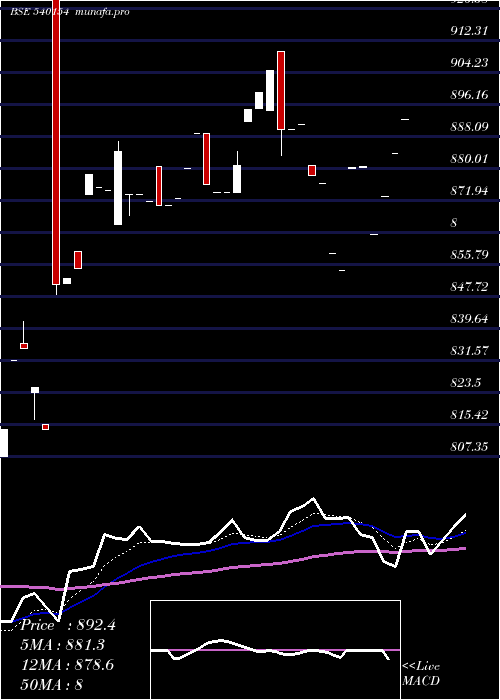Click the 50MA readout line
The width and height of the screenshot is (500, 700).
pos(52,685)
